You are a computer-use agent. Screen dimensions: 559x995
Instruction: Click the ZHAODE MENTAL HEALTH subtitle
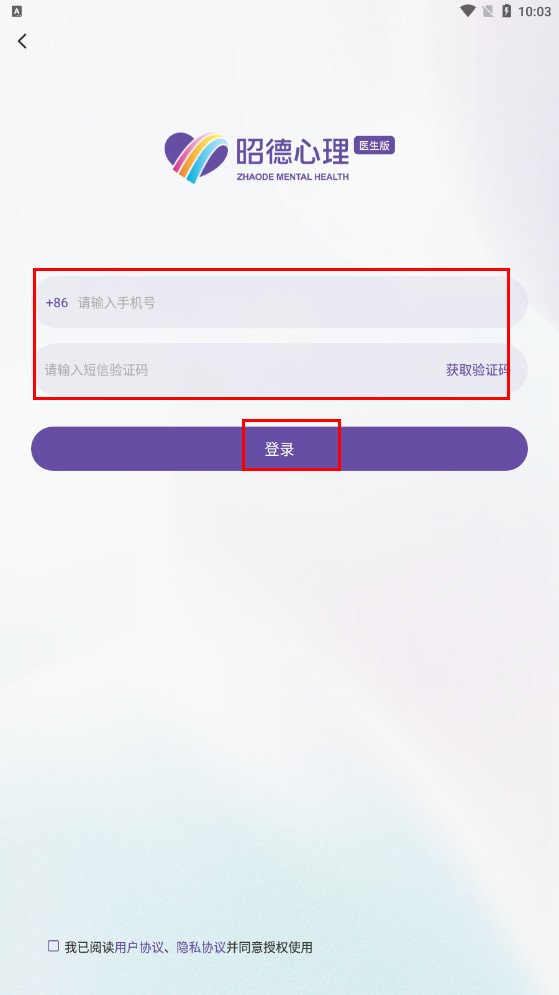coord(293,177)
